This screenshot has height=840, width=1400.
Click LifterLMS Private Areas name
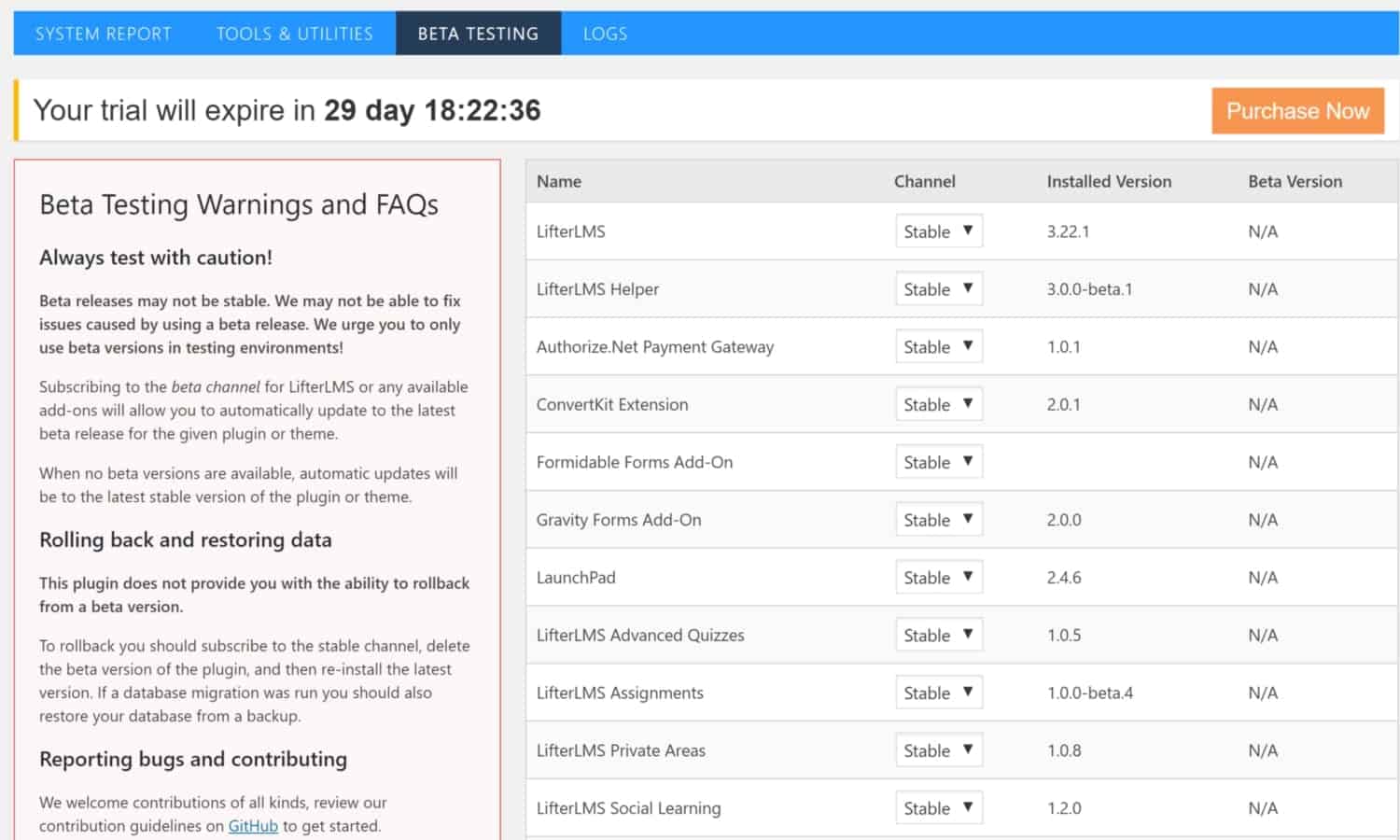coord(621,751)
